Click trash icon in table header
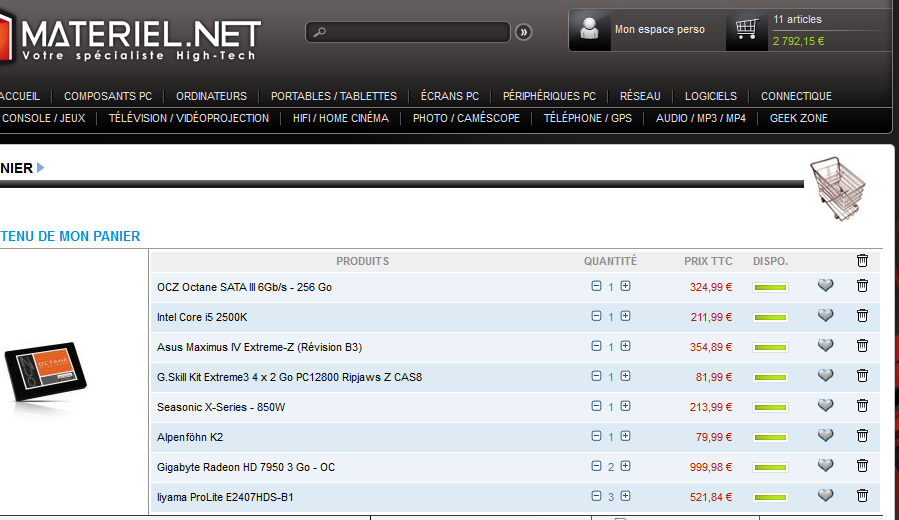This screenshot has height=520, width=899. point(862,261)
